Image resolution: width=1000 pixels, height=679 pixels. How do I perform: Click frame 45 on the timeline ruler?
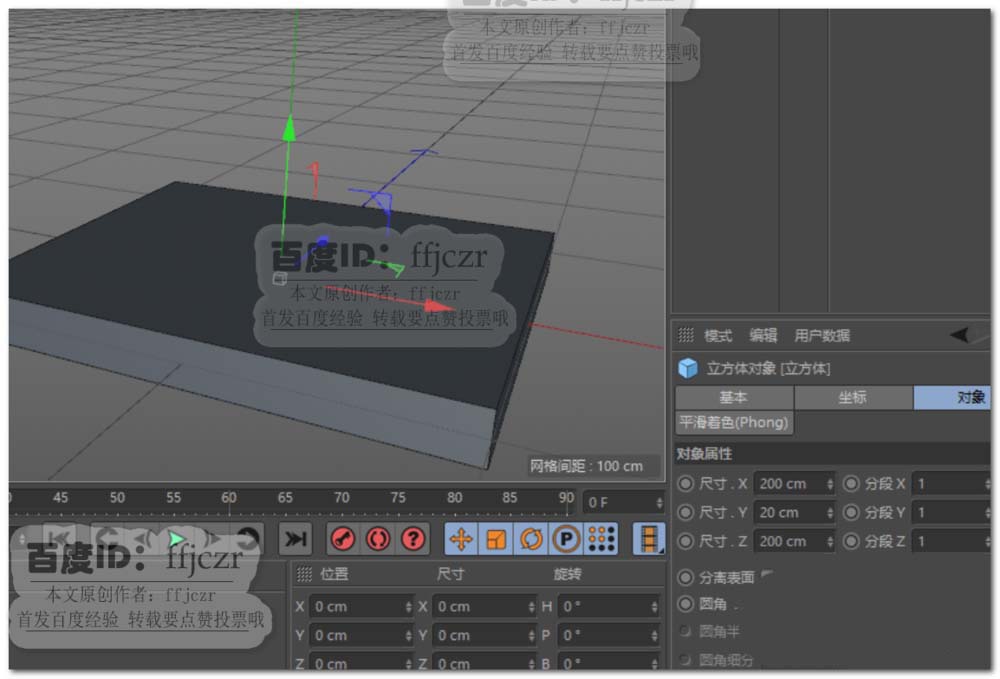coord(61,498)
